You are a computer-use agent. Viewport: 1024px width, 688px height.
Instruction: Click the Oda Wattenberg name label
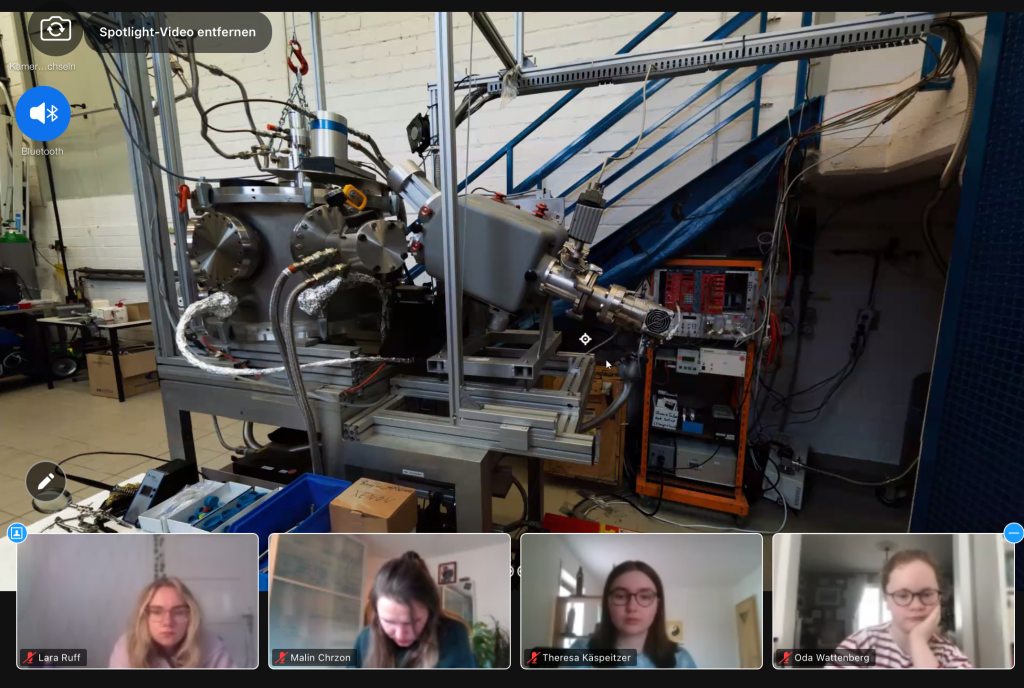[832, 658]
